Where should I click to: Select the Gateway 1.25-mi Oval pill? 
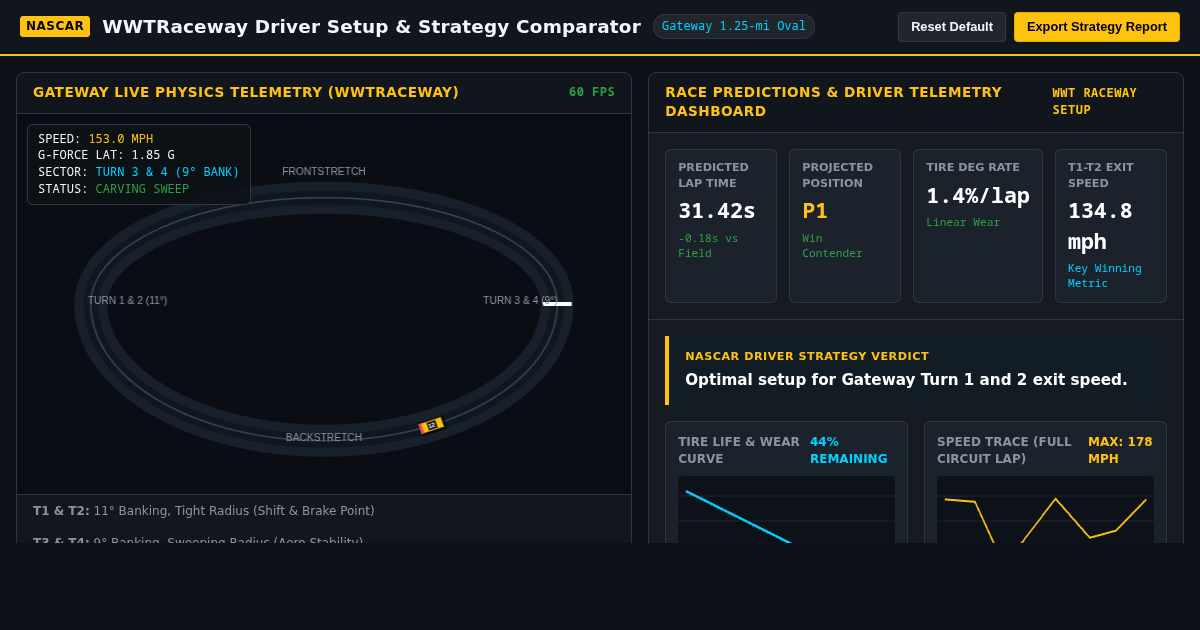(733, 26)
